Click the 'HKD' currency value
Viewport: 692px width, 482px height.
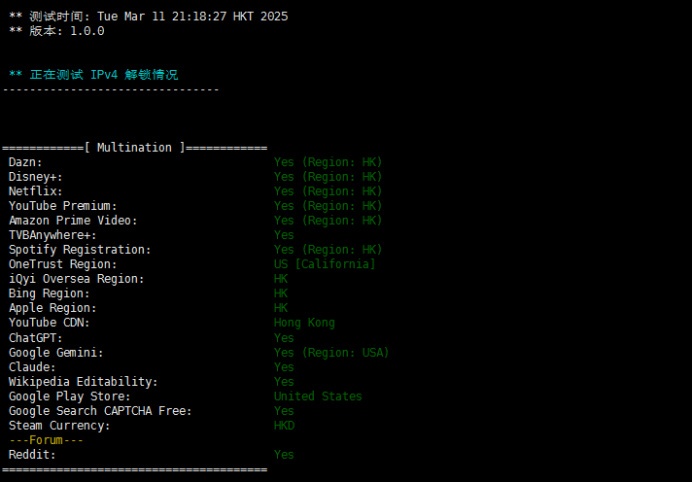point(284,425)
